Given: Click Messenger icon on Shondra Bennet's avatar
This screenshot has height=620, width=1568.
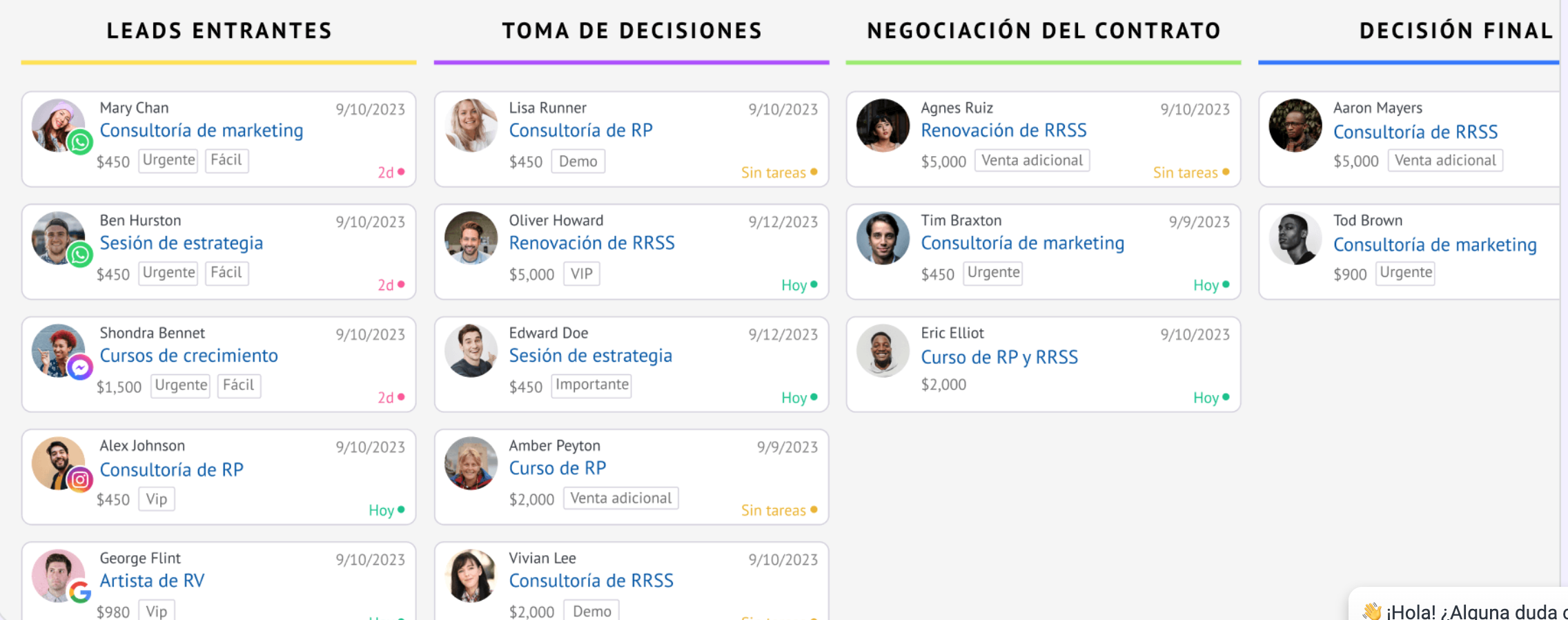Looking at the screenshot, I should coord(80,368).
